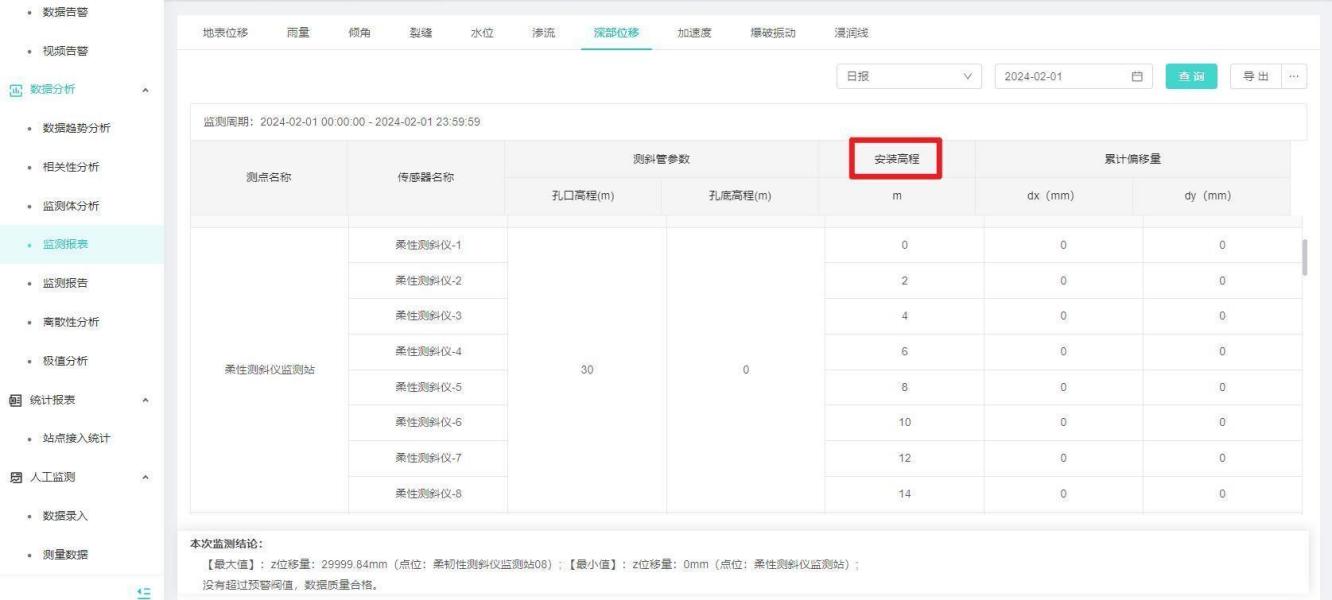Select the 爆破振动 tab
Screen dimensions: 1332x600
click(772, 33)
